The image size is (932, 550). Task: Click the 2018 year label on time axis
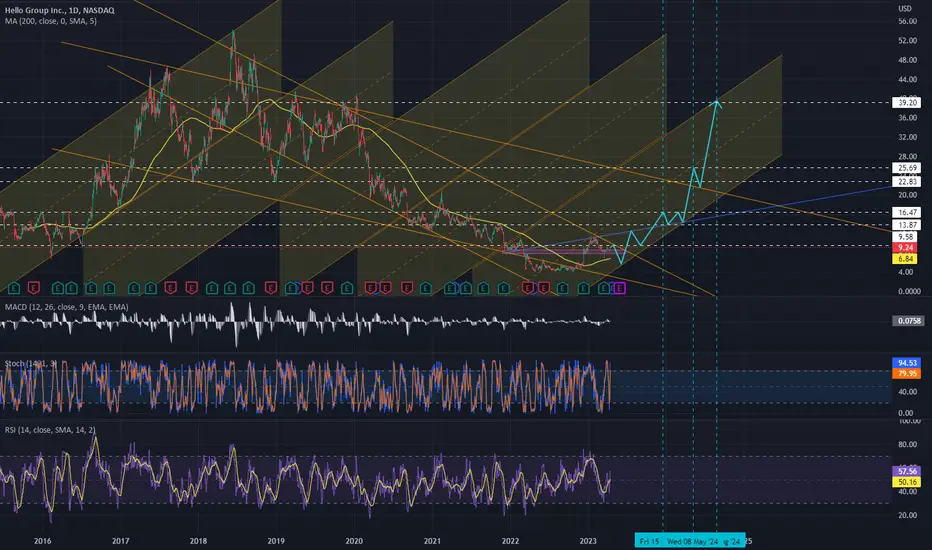(x=198, y=541)
